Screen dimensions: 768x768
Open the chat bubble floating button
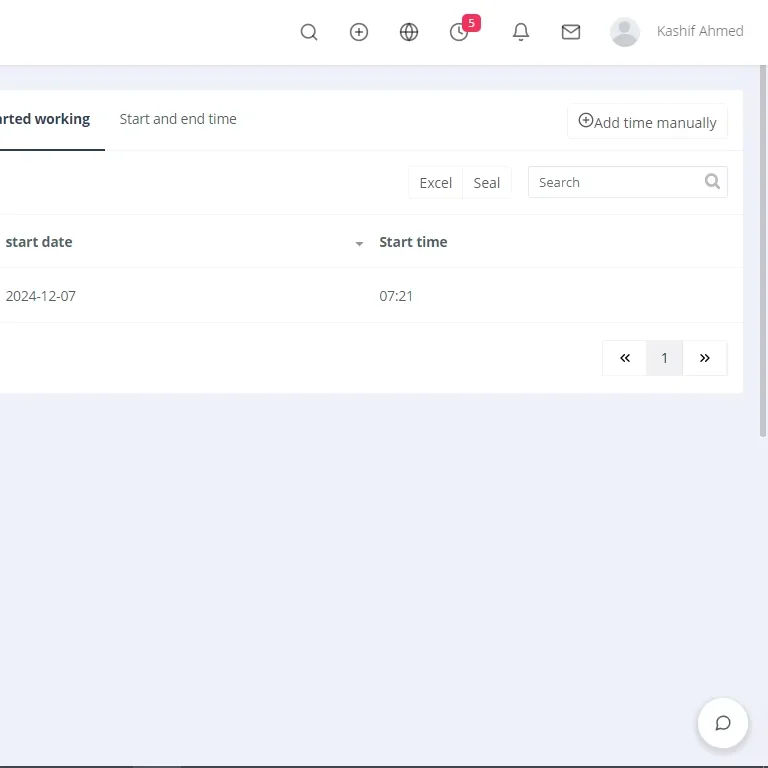722,723
